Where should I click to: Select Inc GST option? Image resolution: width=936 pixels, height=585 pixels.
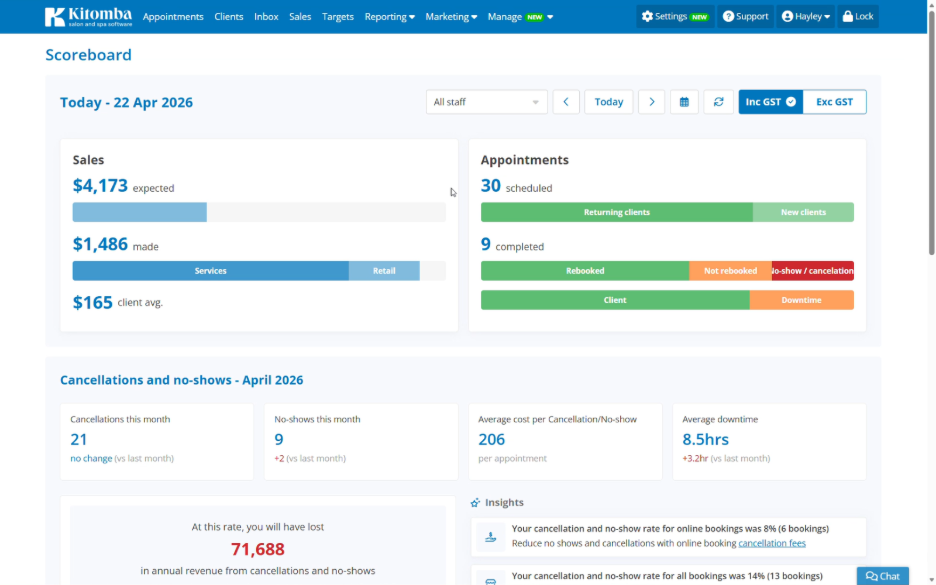[x=771, y=102]
